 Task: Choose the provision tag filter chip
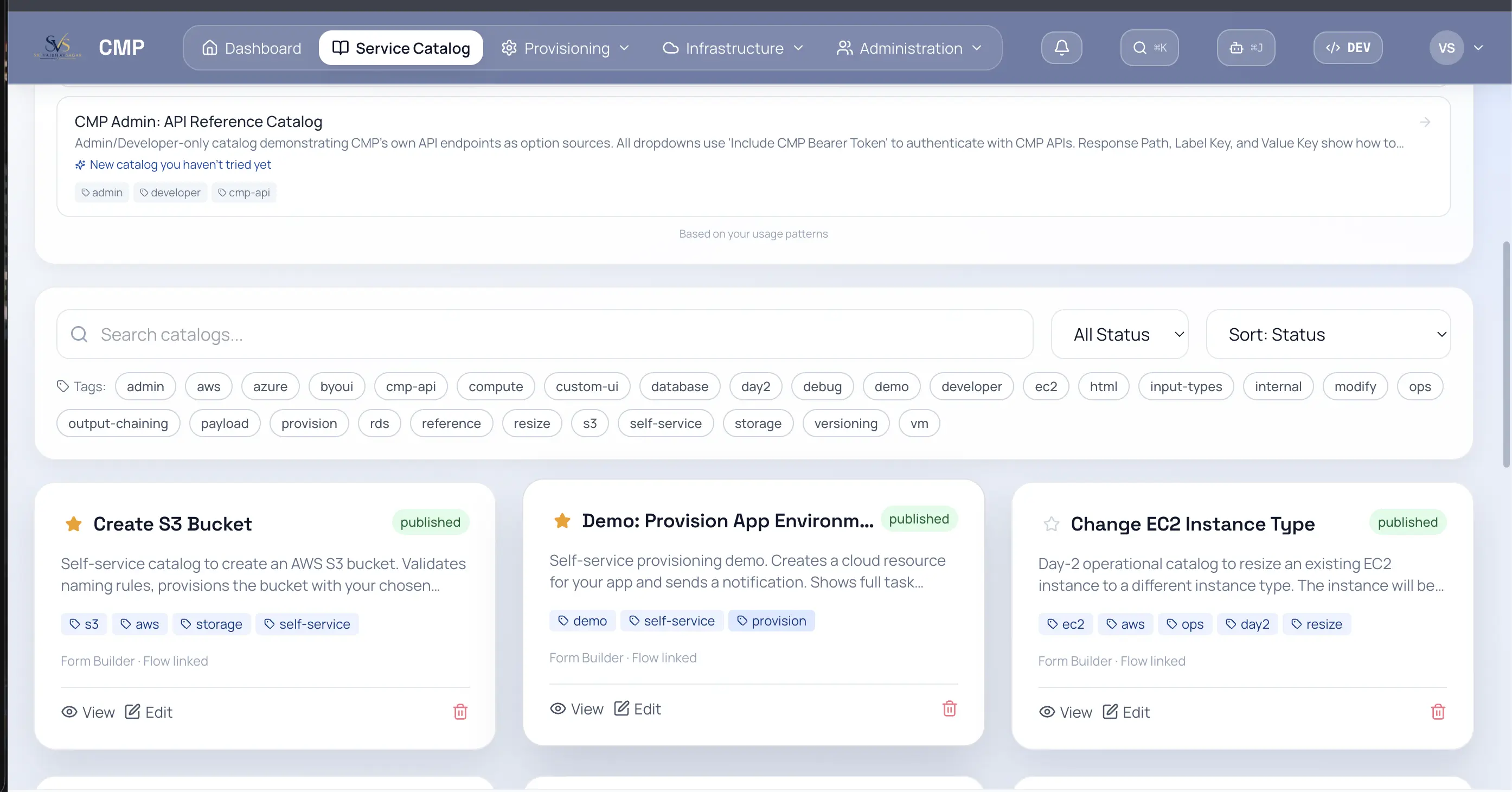(x=309, y=423)
